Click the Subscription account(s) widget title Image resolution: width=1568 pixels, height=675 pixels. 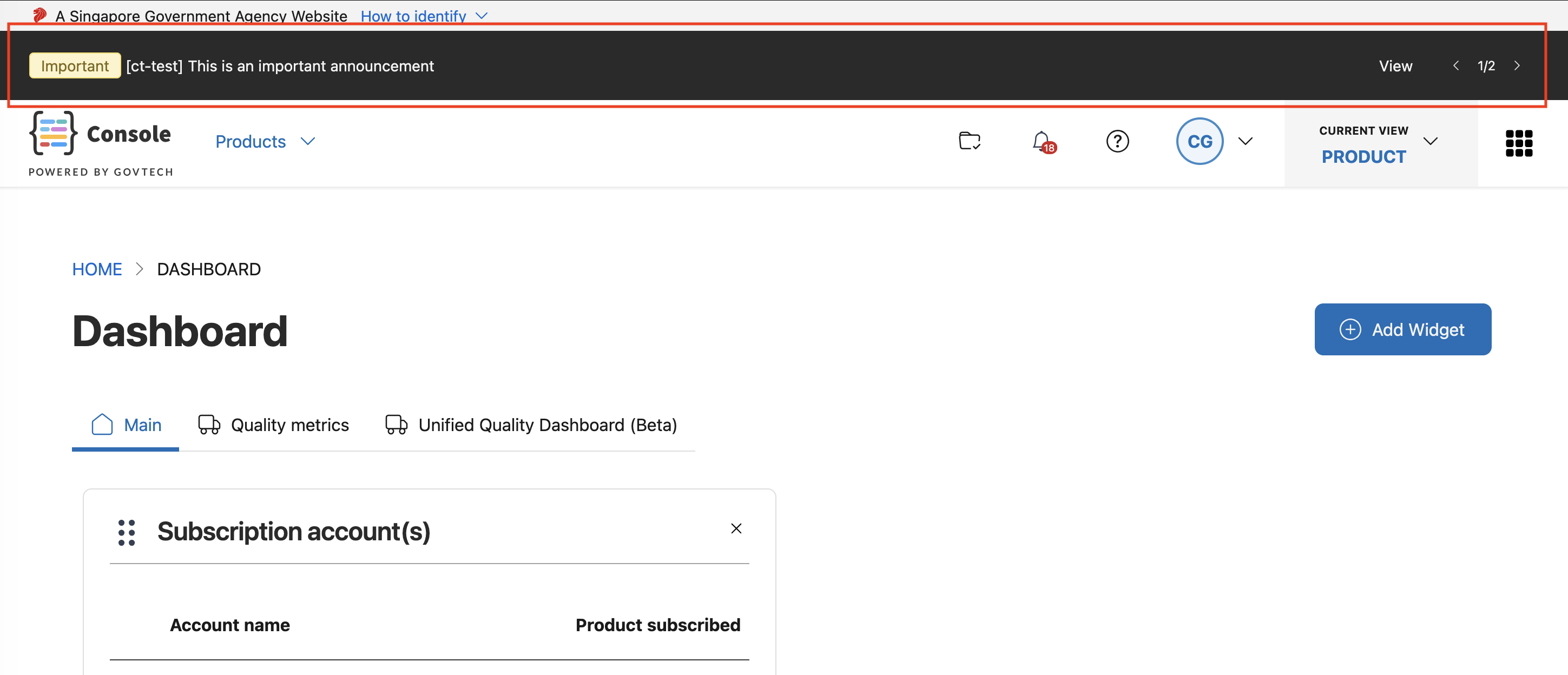pyautogui.click(x=293, y=531)
